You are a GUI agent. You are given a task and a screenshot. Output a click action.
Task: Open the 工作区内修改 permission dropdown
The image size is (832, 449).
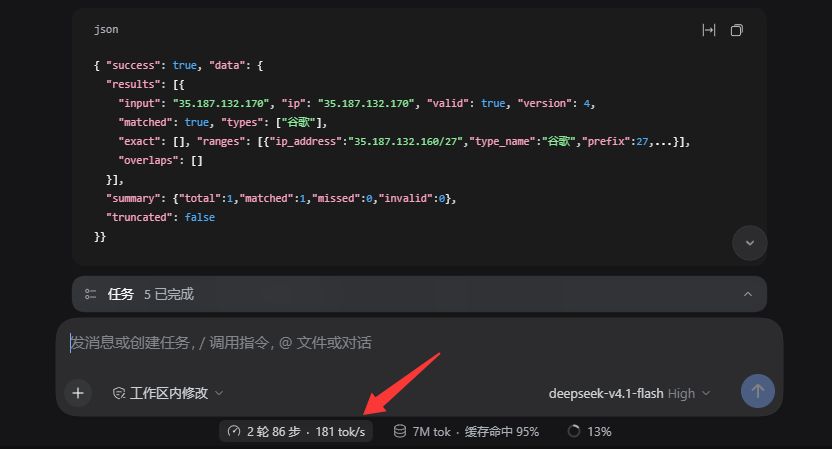pos(168,393)
